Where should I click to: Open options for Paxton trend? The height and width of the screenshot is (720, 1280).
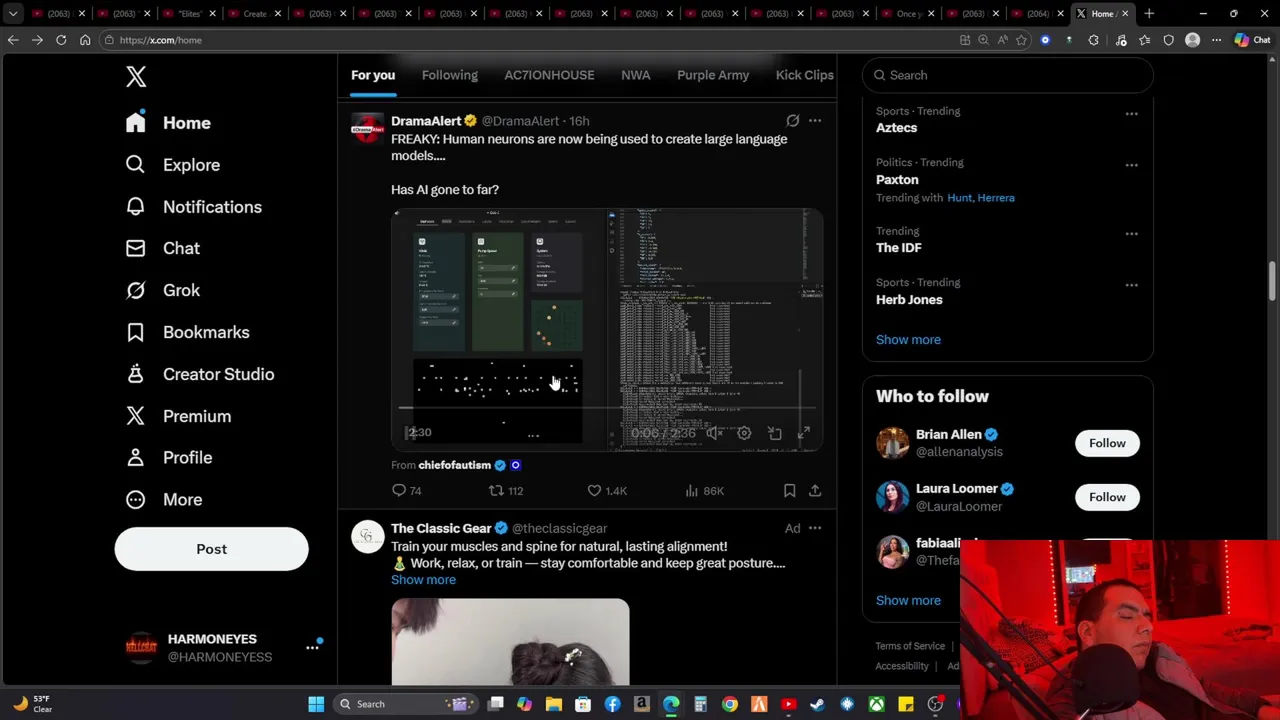(1131, 165)
